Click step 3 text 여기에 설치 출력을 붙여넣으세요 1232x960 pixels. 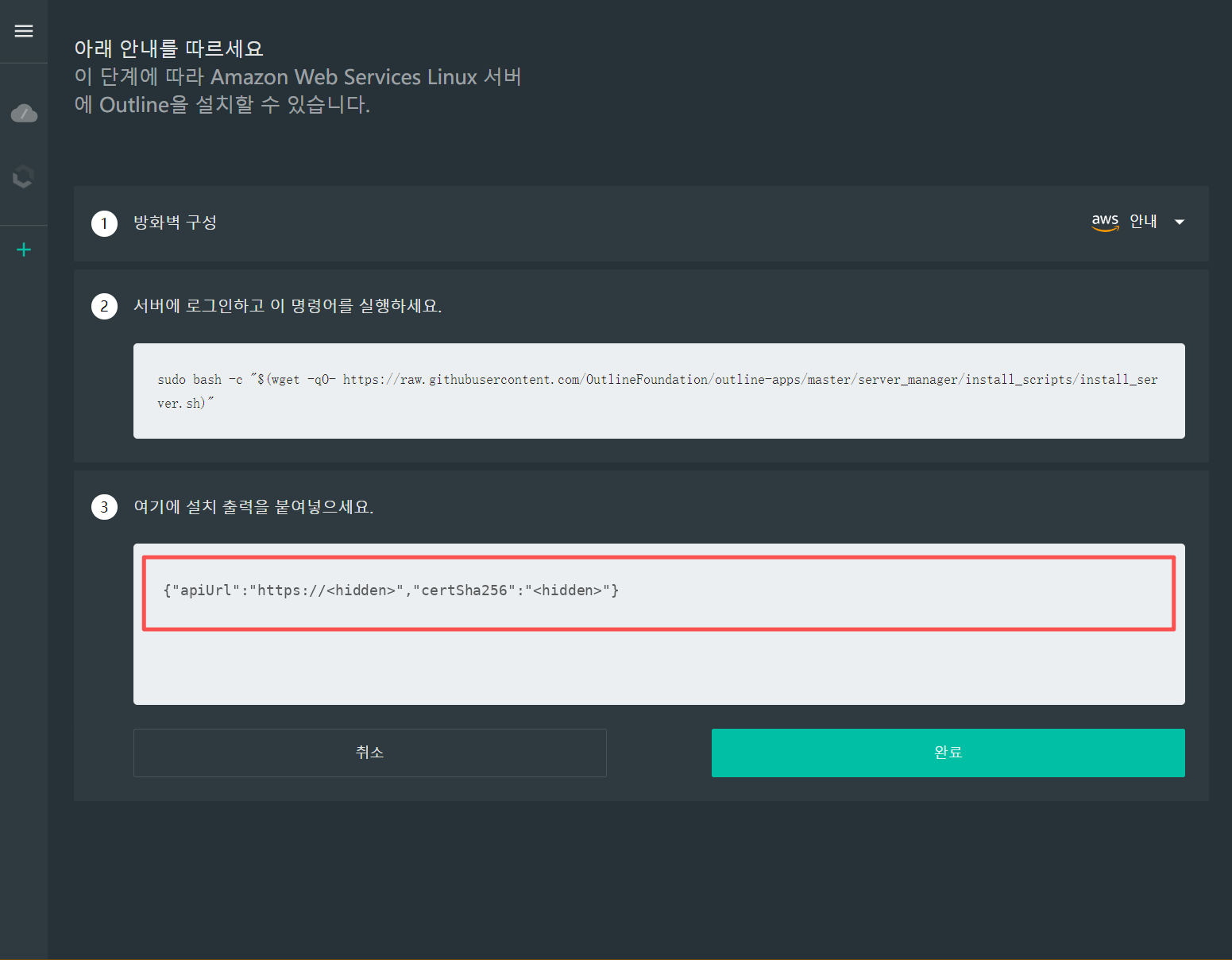pyautogui.click(x=253, y=507)
